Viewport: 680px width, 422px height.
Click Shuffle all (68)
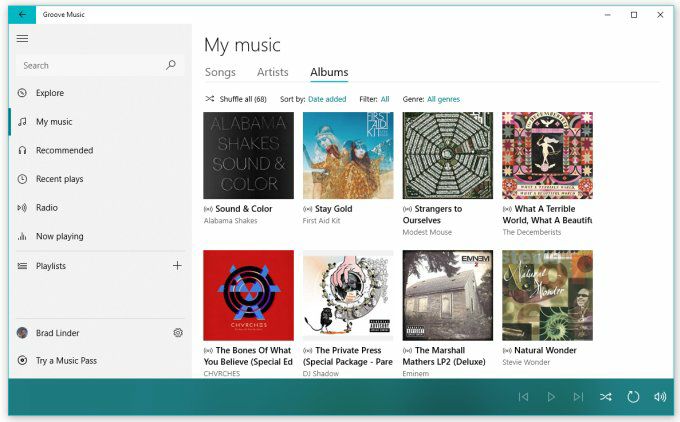[236, 99]
